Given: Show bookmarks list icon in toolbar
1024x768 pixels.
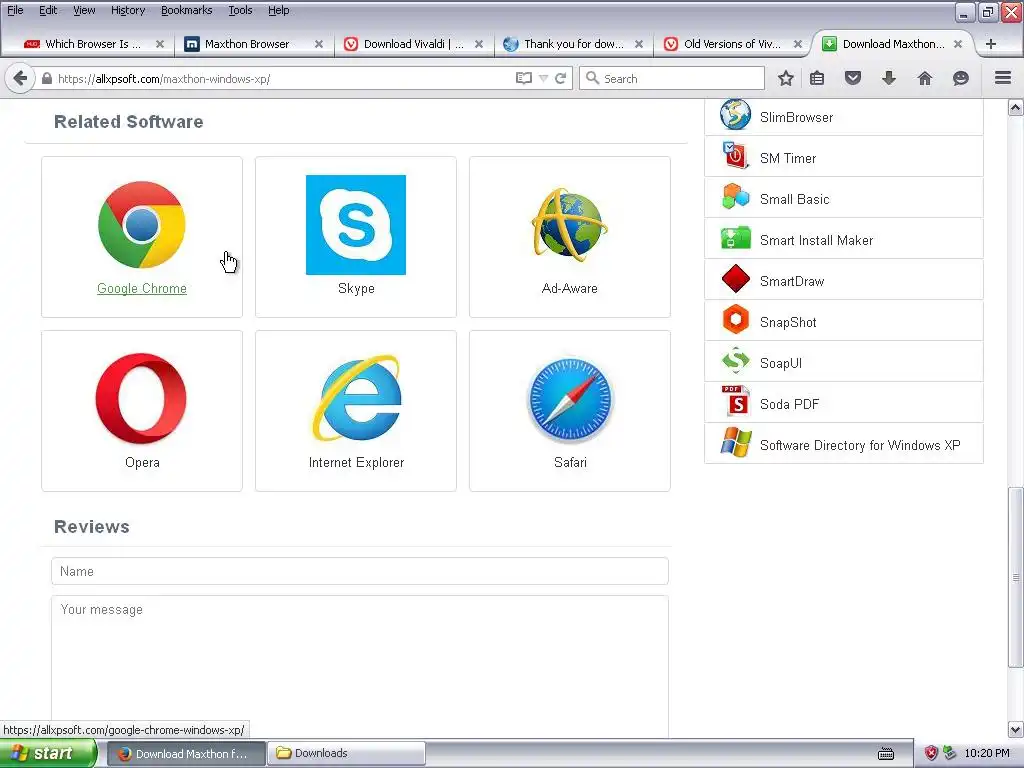Looking at the screenshot, I should pos(817,78).
